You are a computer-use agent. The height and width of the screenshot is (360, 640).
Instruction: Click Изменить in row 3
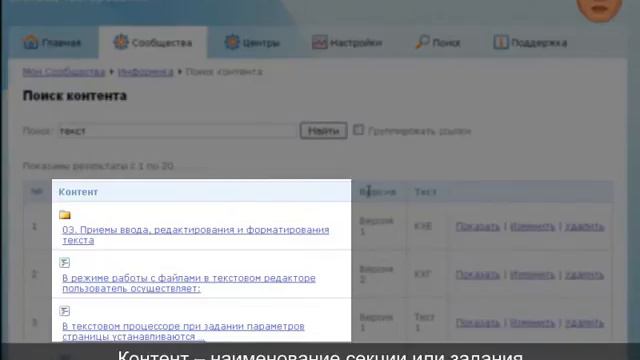click(x=533, y=323)
